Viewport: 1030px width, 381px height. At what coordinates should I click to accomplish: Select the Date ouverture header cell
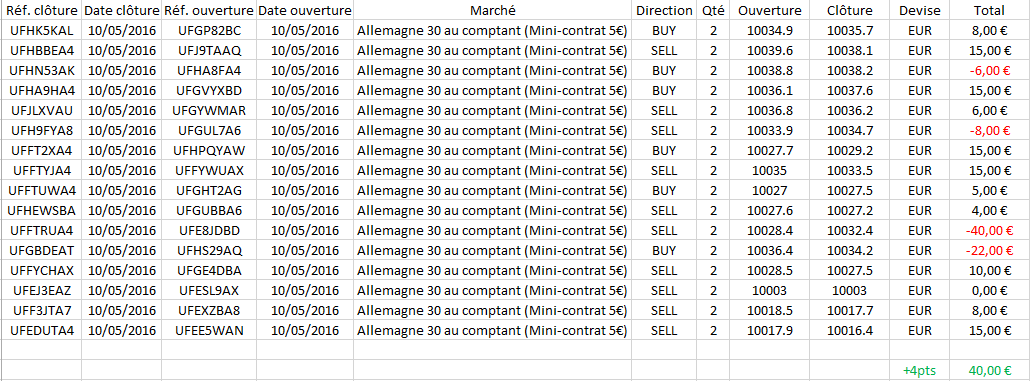click(305, 11)
